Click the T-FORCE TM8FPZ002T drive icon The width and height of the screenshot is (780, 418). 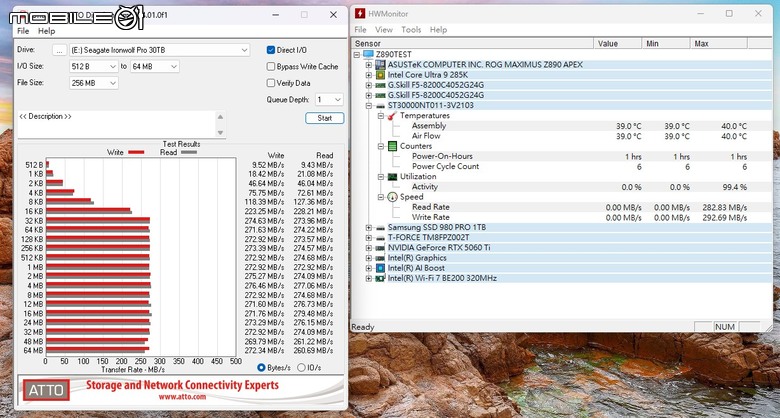pos(380,237)
